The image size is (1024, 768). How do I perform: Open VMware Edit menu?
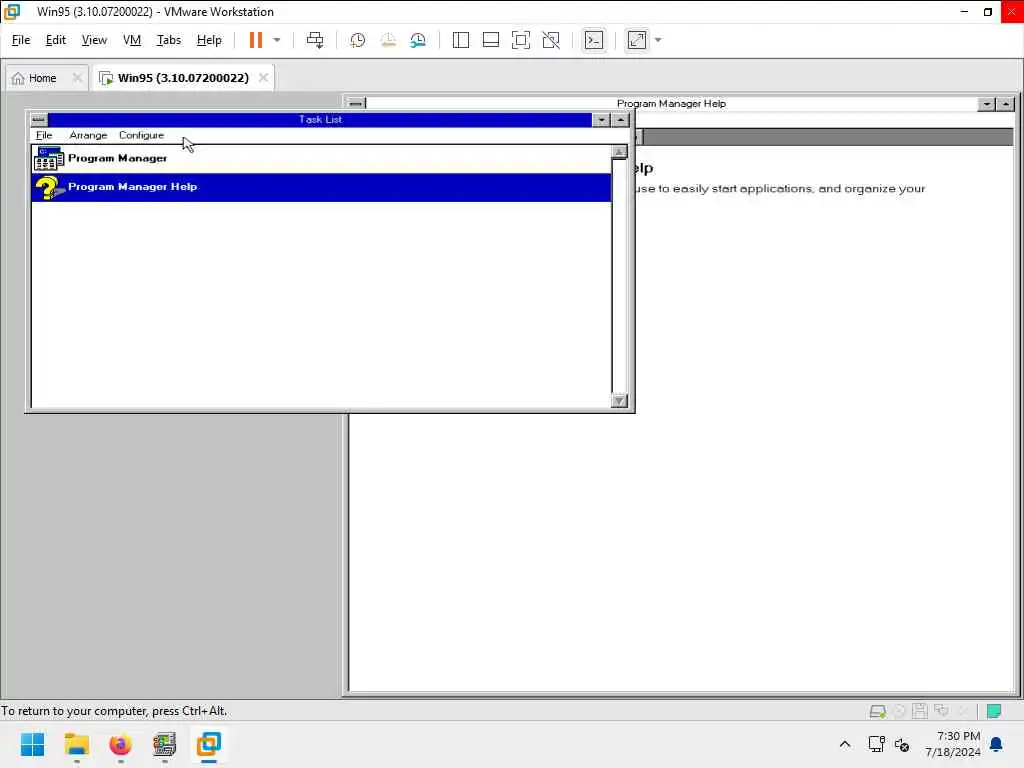(x=56, y=40)
